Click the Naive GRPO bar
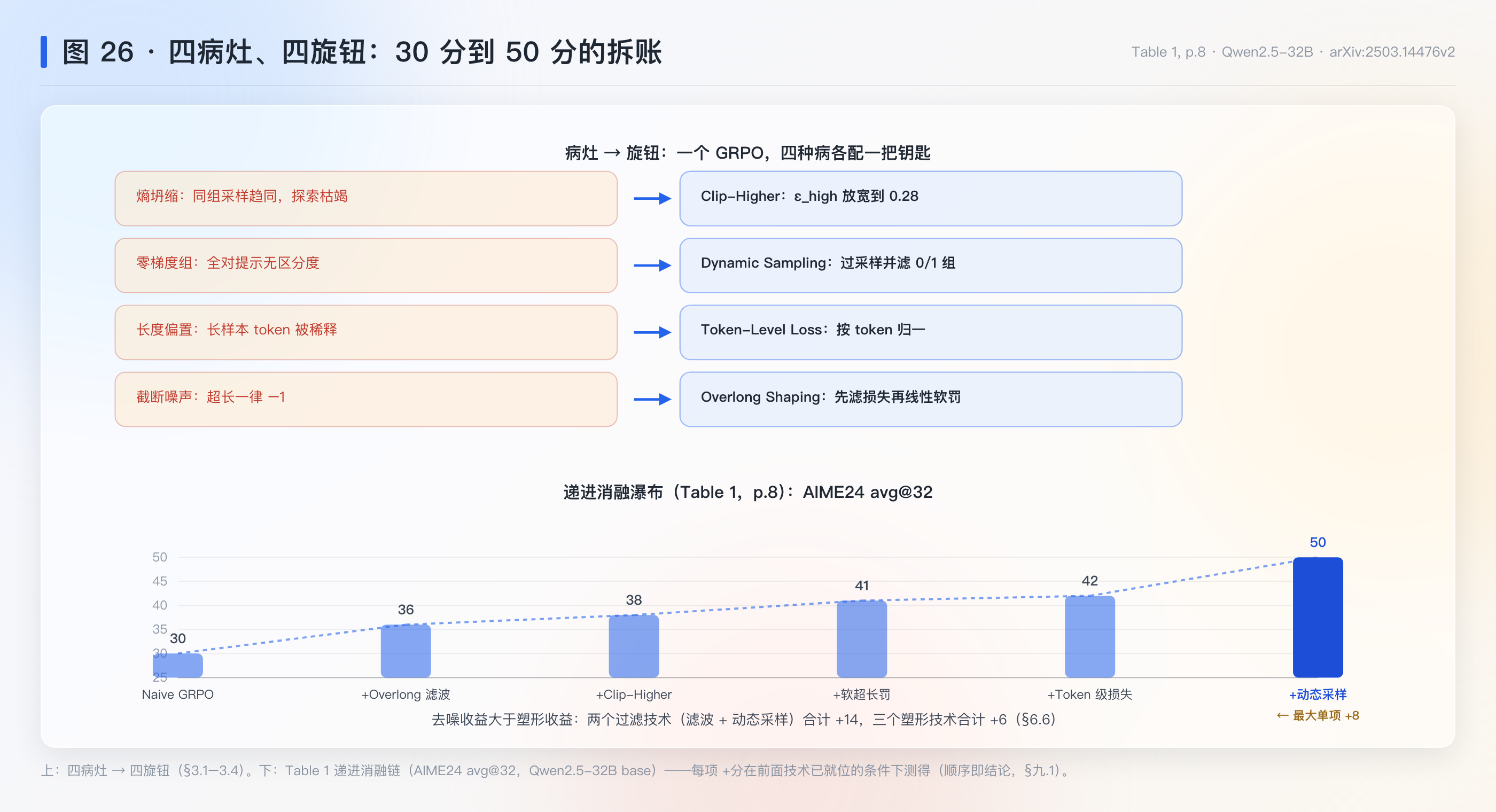Screen dimensions: 1496x812 pyautogui.click(x=178, y=665)
